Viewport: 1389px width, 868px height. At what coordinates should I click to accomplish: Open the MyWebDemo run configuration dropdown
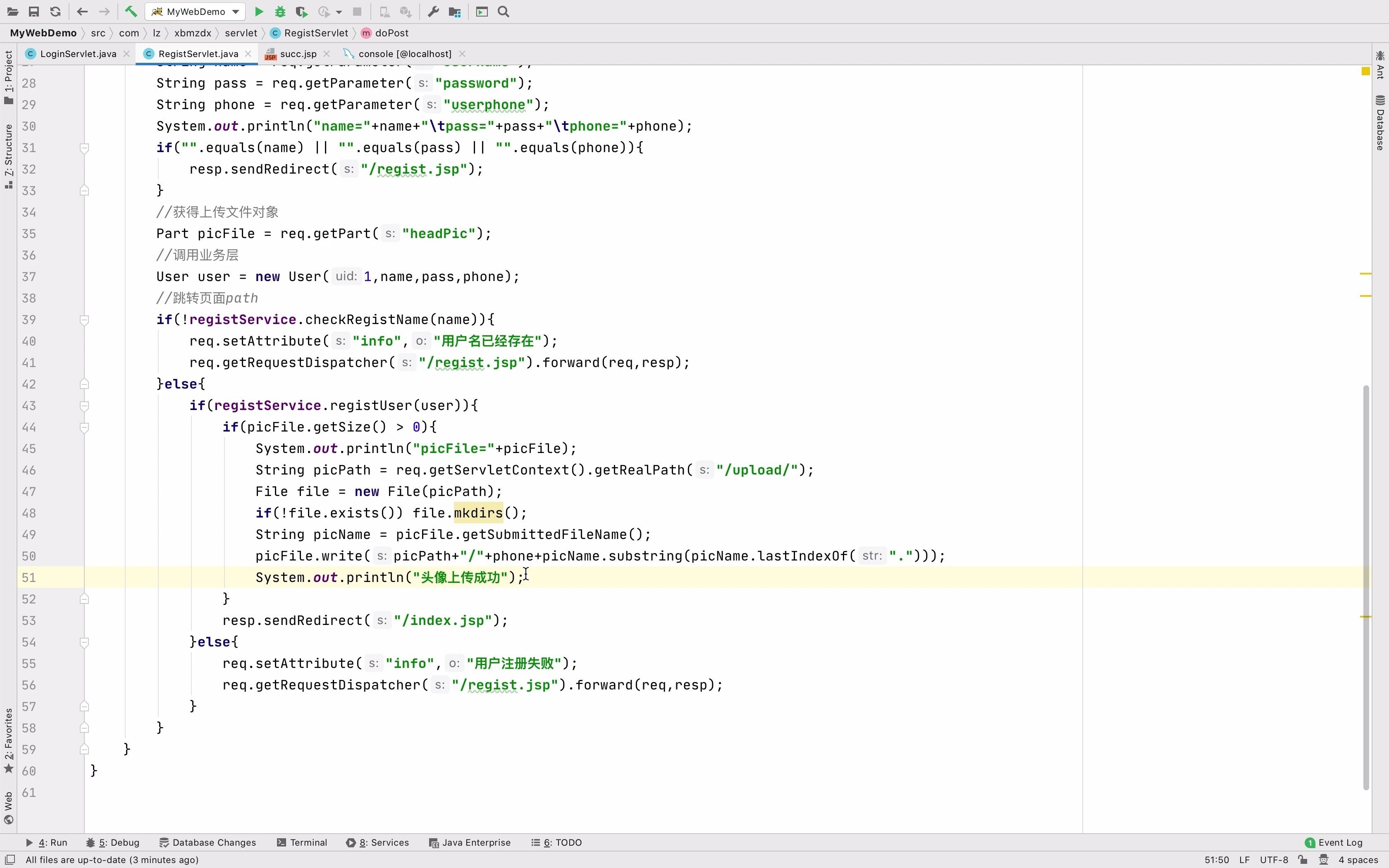pyautogui.click(x=196, y=12)
